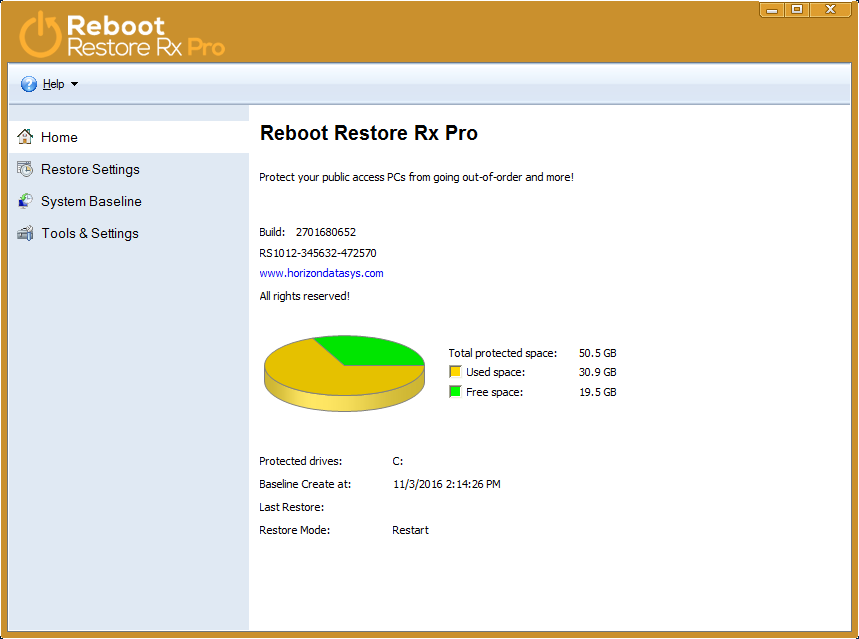The height and width of the screenshot is (639, 859).
Task: Click the Home sidebar label text
Action: [58, 137]
